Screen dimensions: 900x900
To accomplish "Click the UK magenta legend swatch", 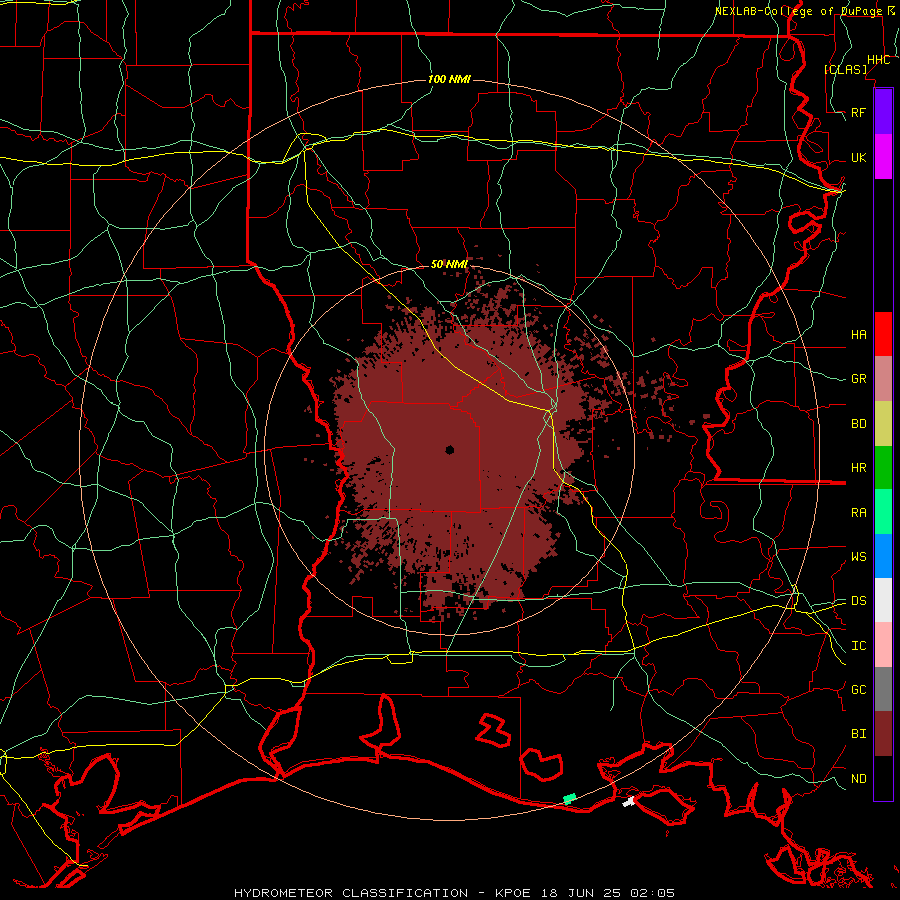I will click(883, 157).
